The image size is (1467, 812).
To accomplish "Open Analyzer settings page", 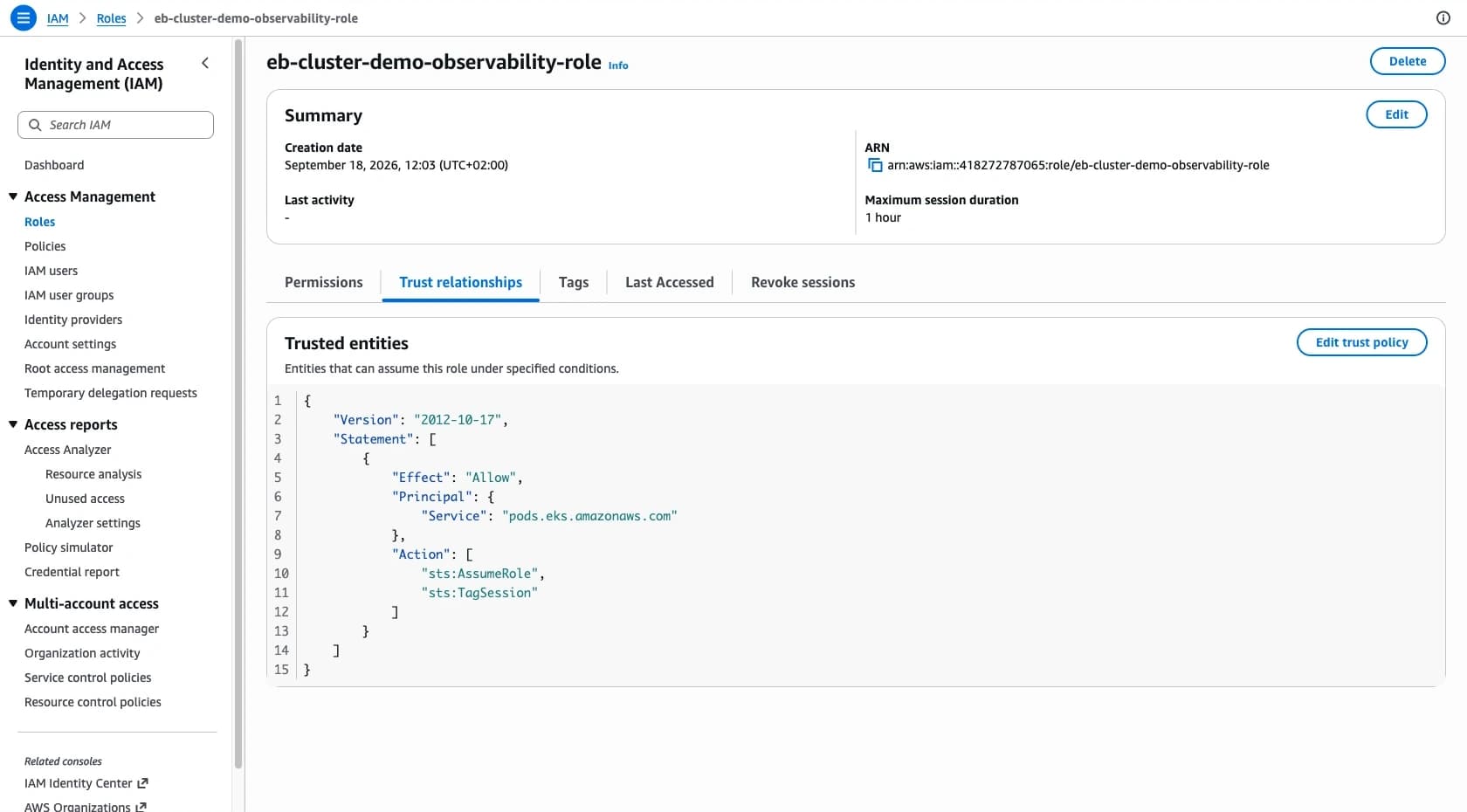I will 93,523.
